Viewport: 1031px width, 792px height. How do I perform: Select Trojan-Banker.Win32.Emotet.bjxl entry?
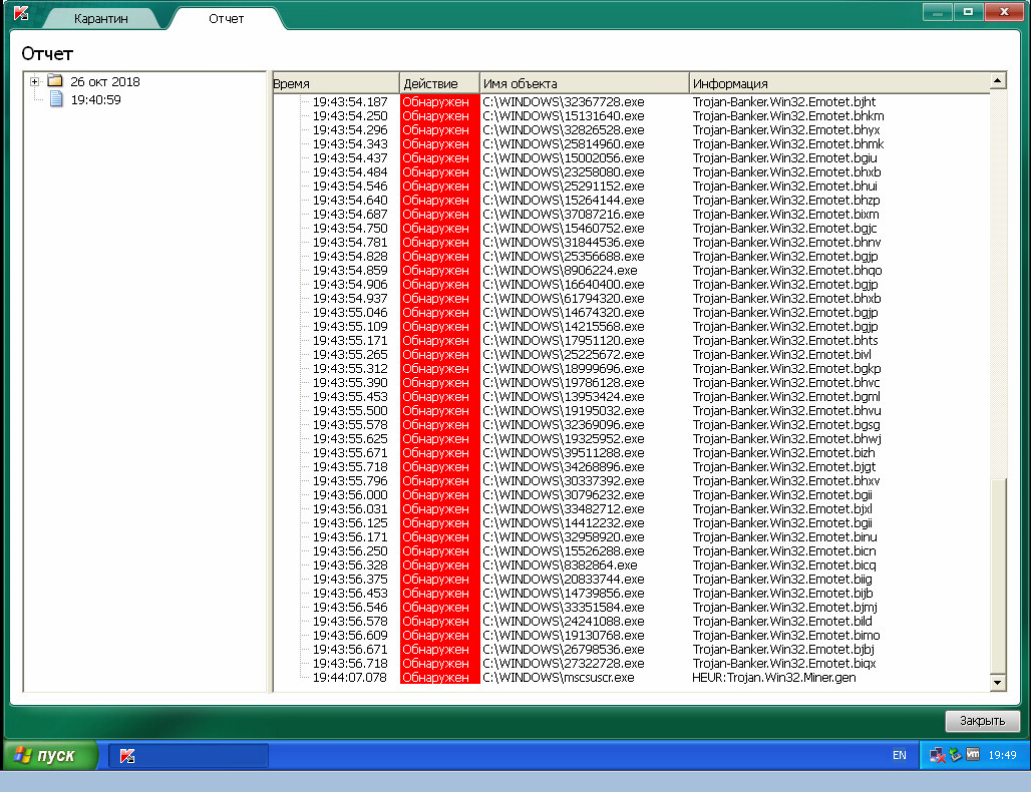click(782, 509)
